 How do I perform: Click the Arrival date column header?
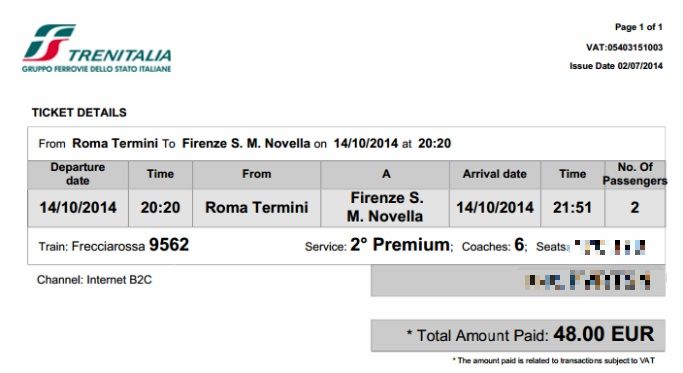(x=495, y=174)
